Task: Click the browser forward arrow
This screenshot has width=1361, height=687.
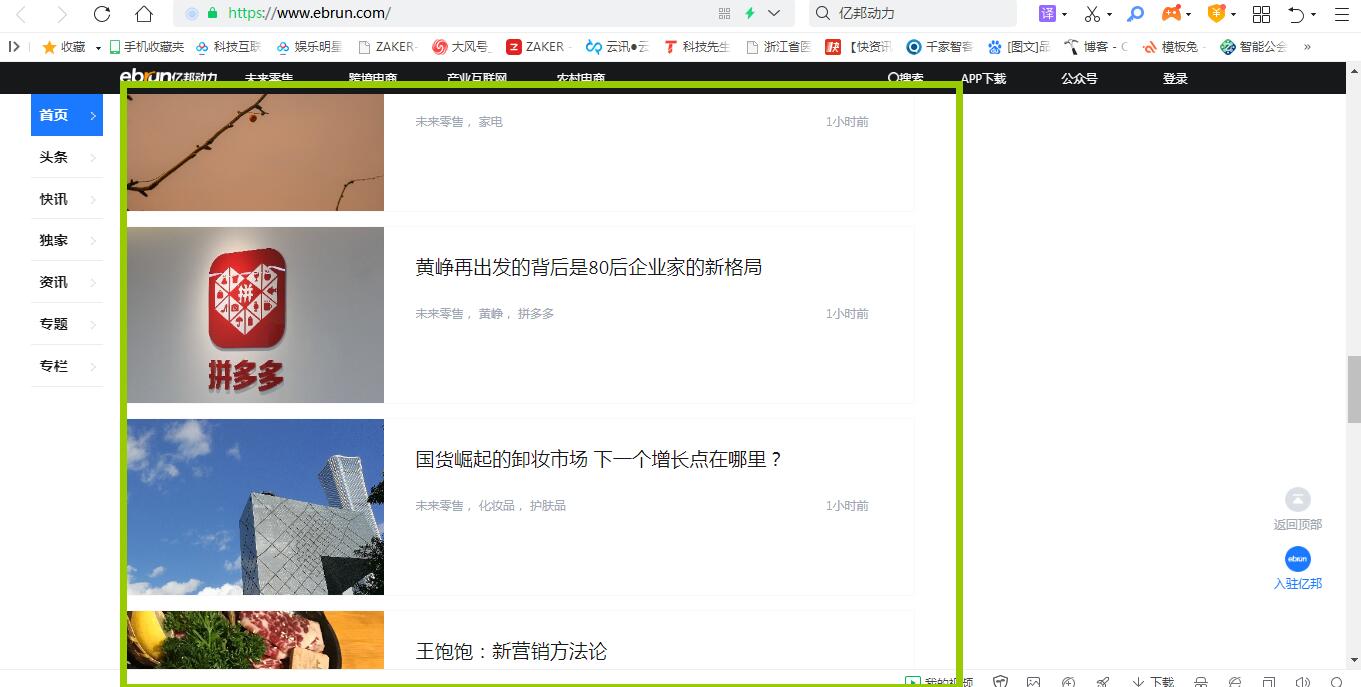Action: coord(62,14)
